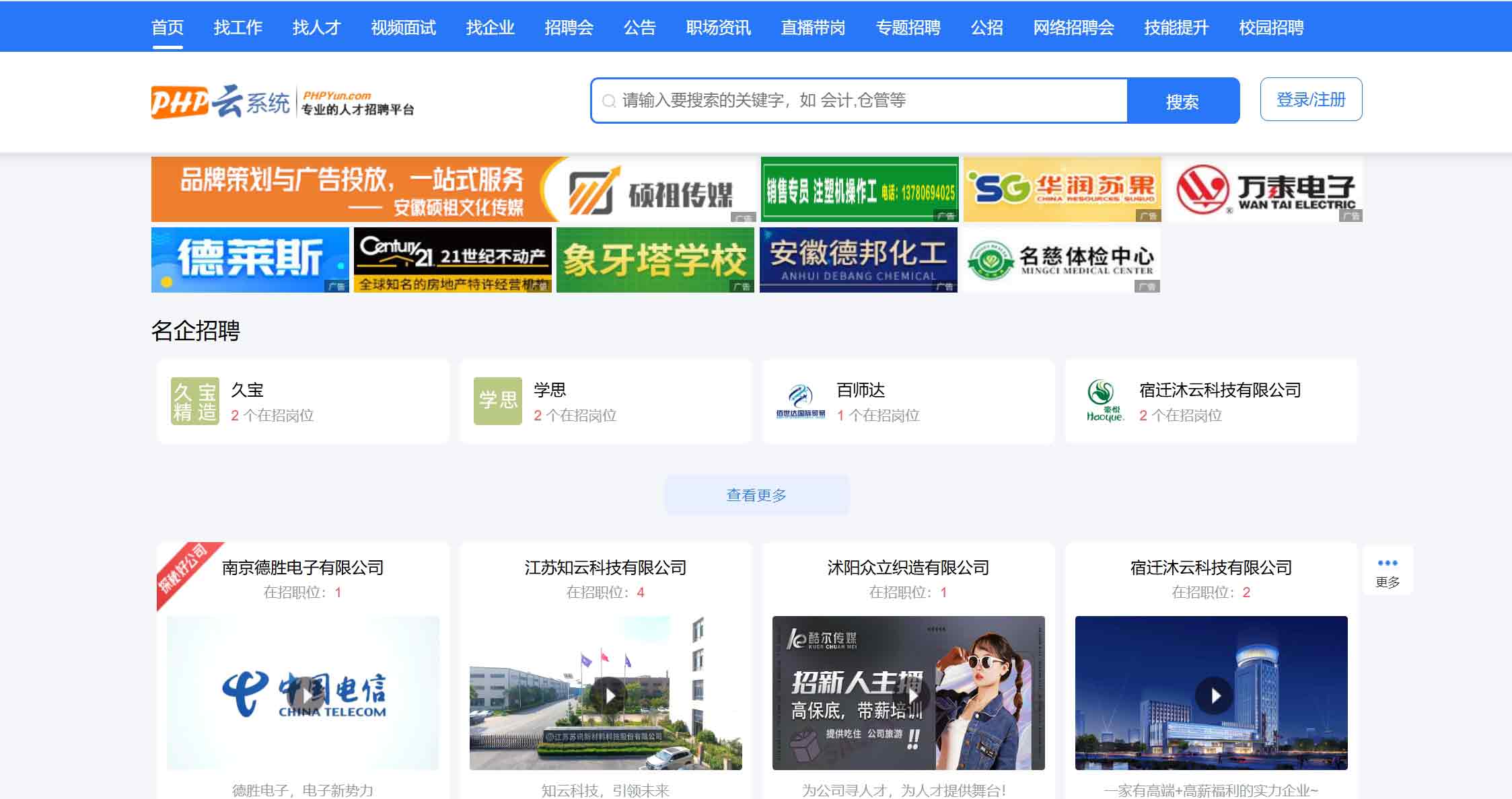Viewport: 1512px width, 799px height.
Task: Click the 查看更多 button
Action: click(757, 495)
